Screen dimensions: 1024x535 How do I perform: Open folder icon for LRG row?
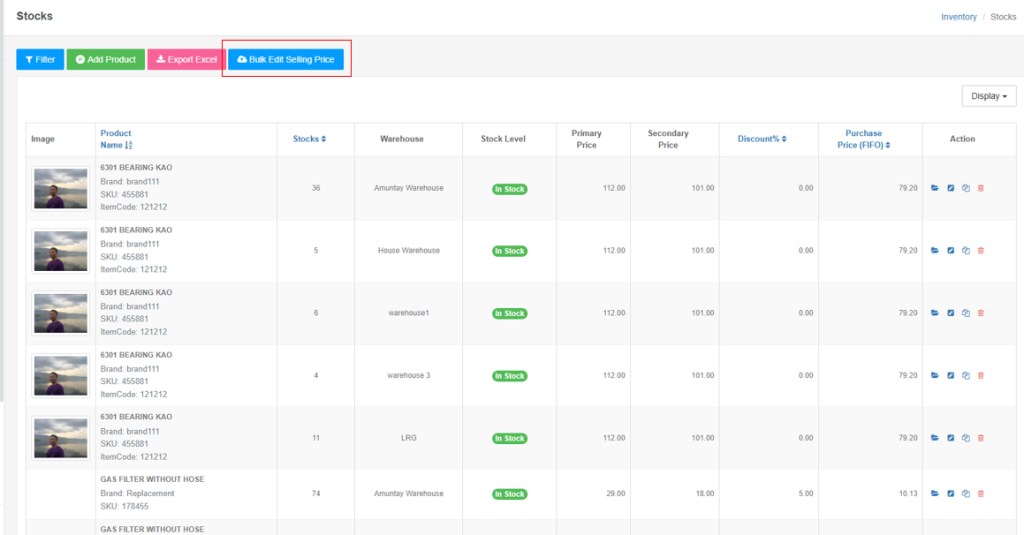coord(935,438)
